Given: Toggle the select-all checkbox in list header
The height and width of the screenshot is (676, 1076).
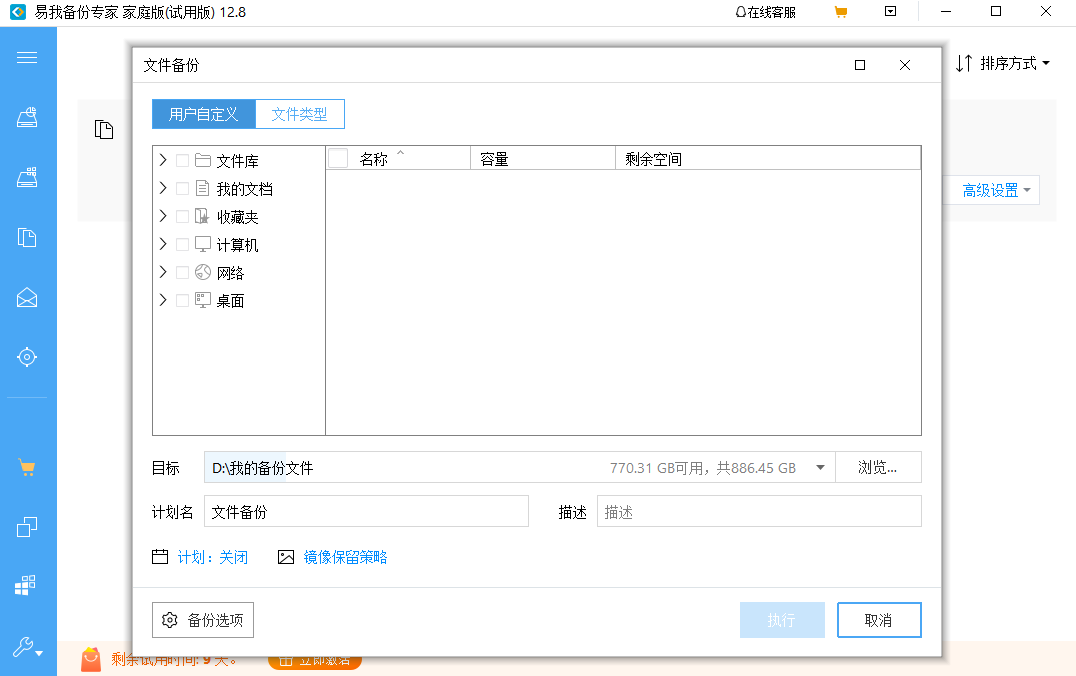Looking at the screenshot, I should click(338, 159).
